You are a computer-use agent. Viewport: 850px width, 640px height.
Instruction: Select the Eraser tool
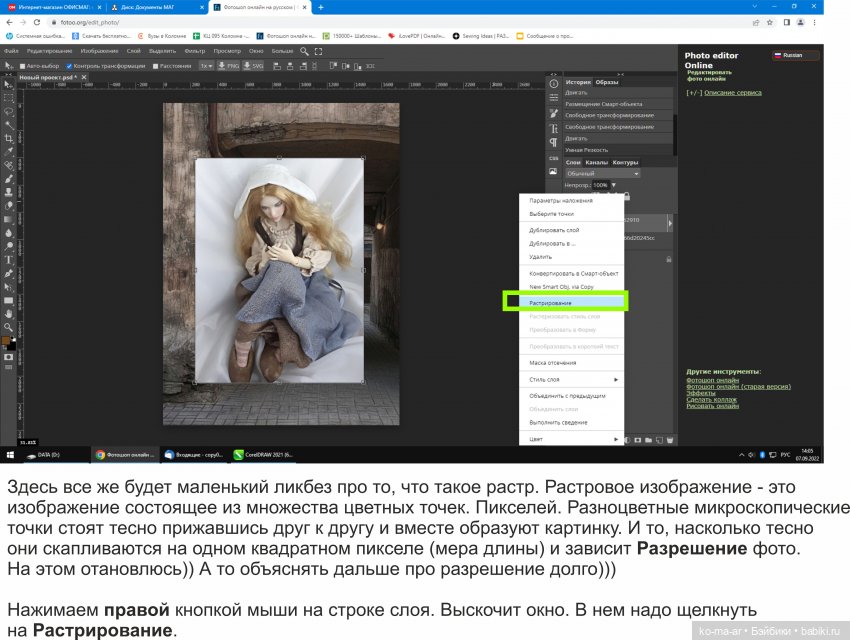(x=10, y=206)
